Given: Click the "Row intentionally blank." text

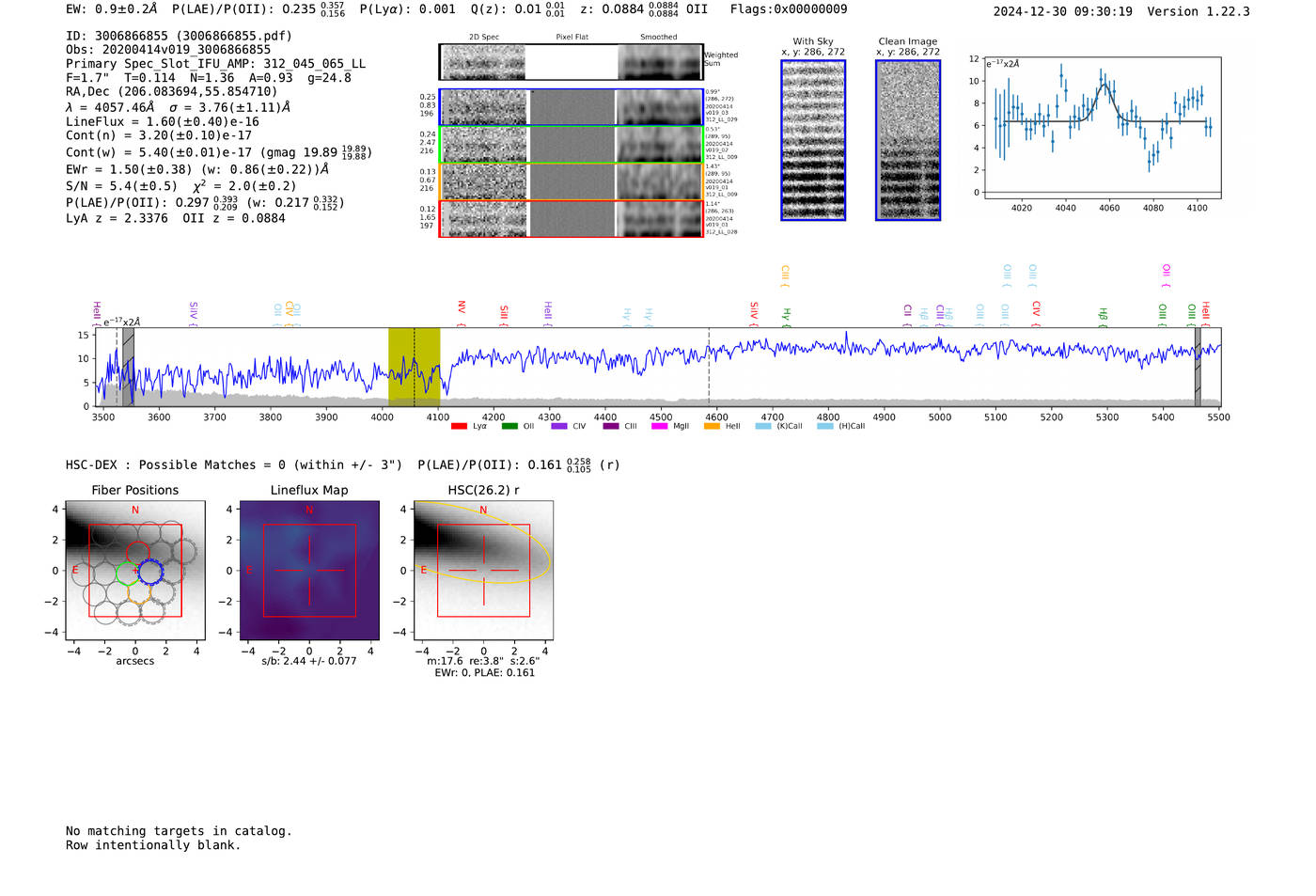Looking at the screenshot, I should (x=153, y=845).
